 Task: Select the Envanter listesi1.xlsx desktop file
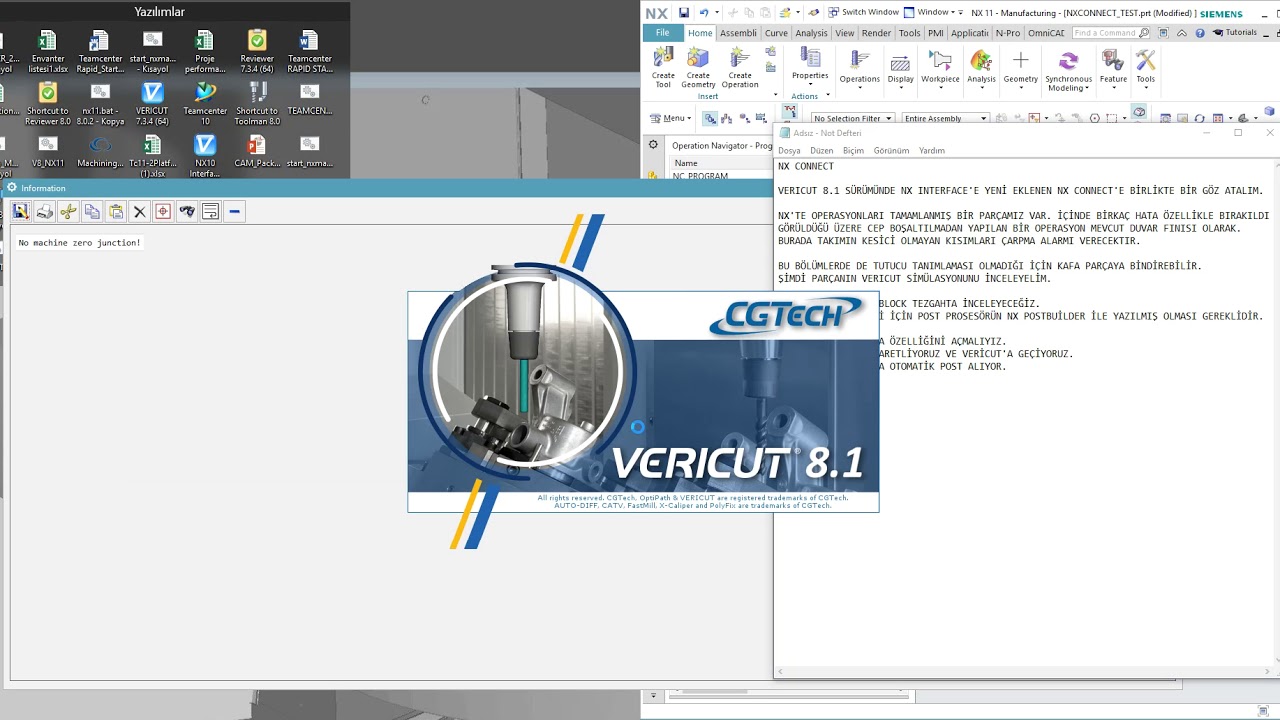pos(48,52)
